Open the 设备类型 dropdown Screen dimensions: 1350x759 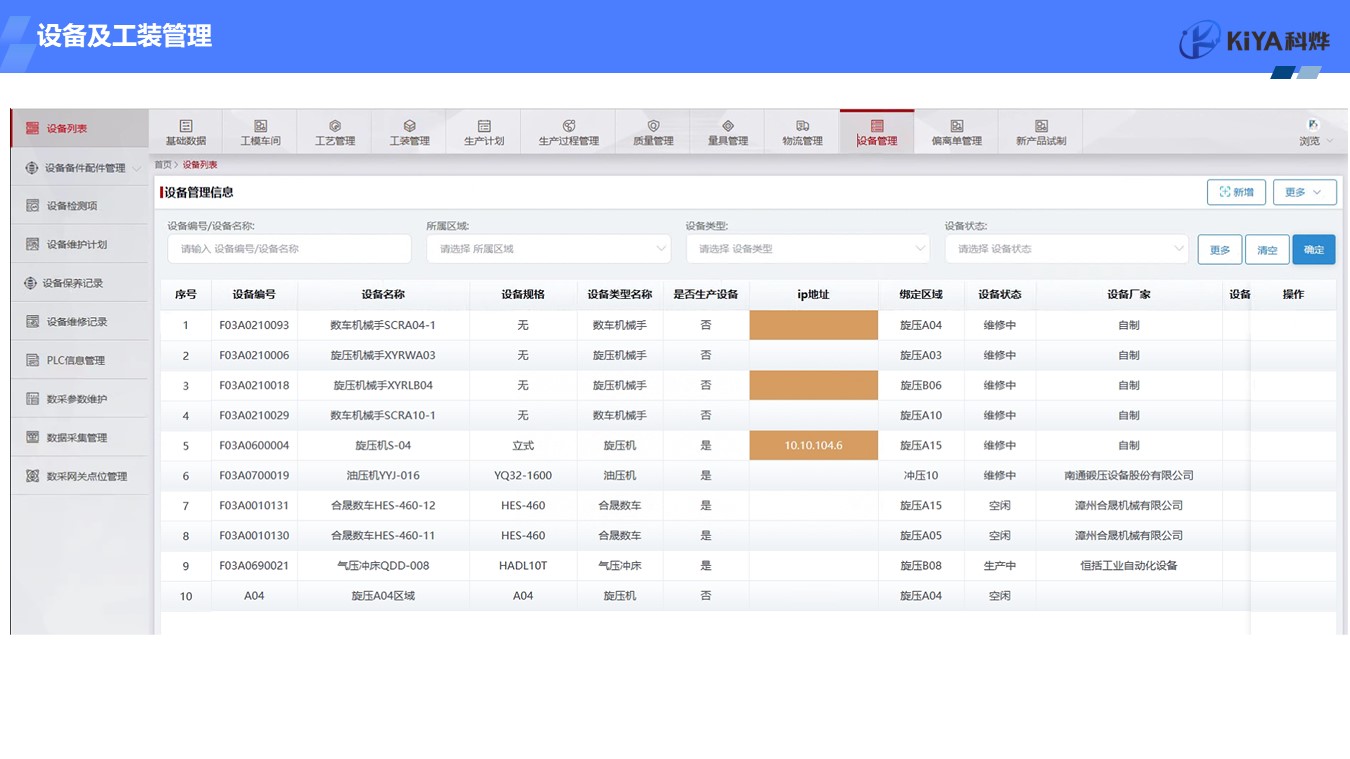[808, 249]
